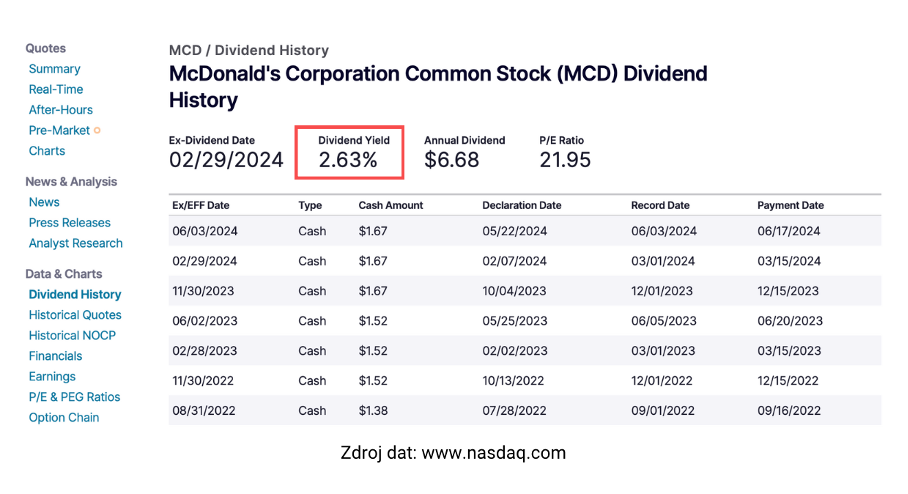Go to Press Releases

coord(69,222)
